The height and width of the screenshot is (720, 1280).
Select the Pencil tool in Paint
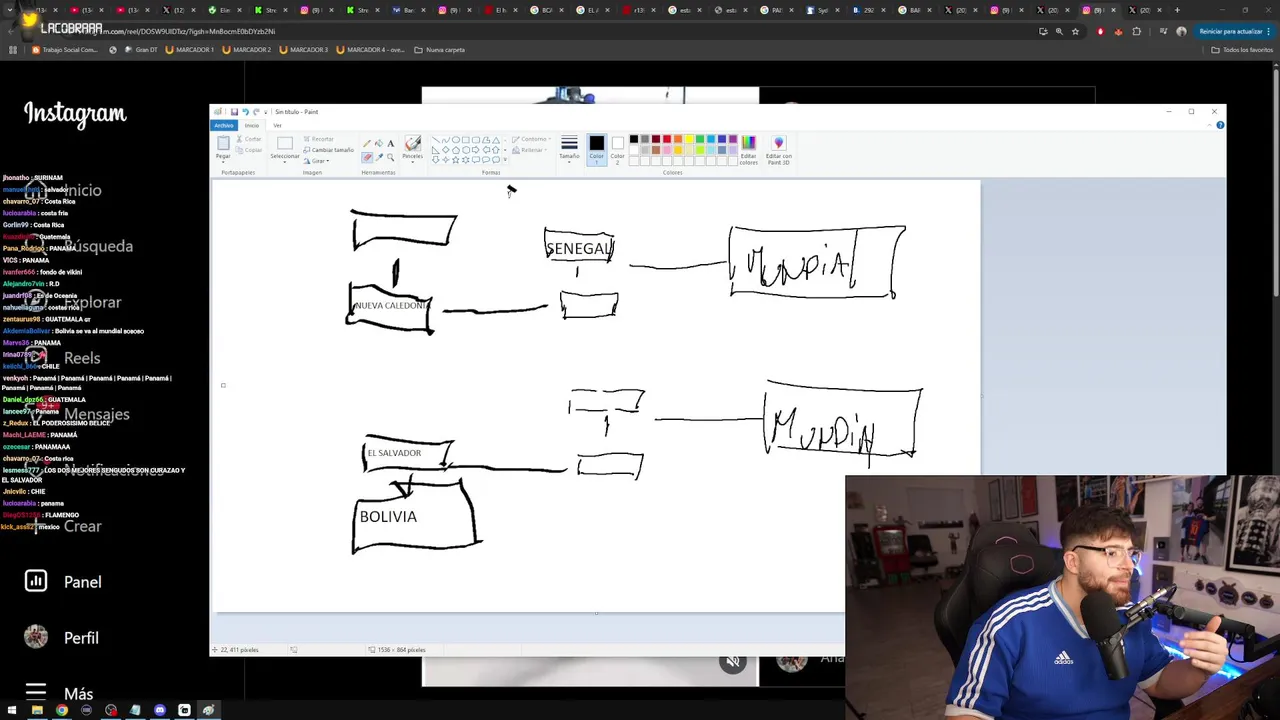coord(367,143)
